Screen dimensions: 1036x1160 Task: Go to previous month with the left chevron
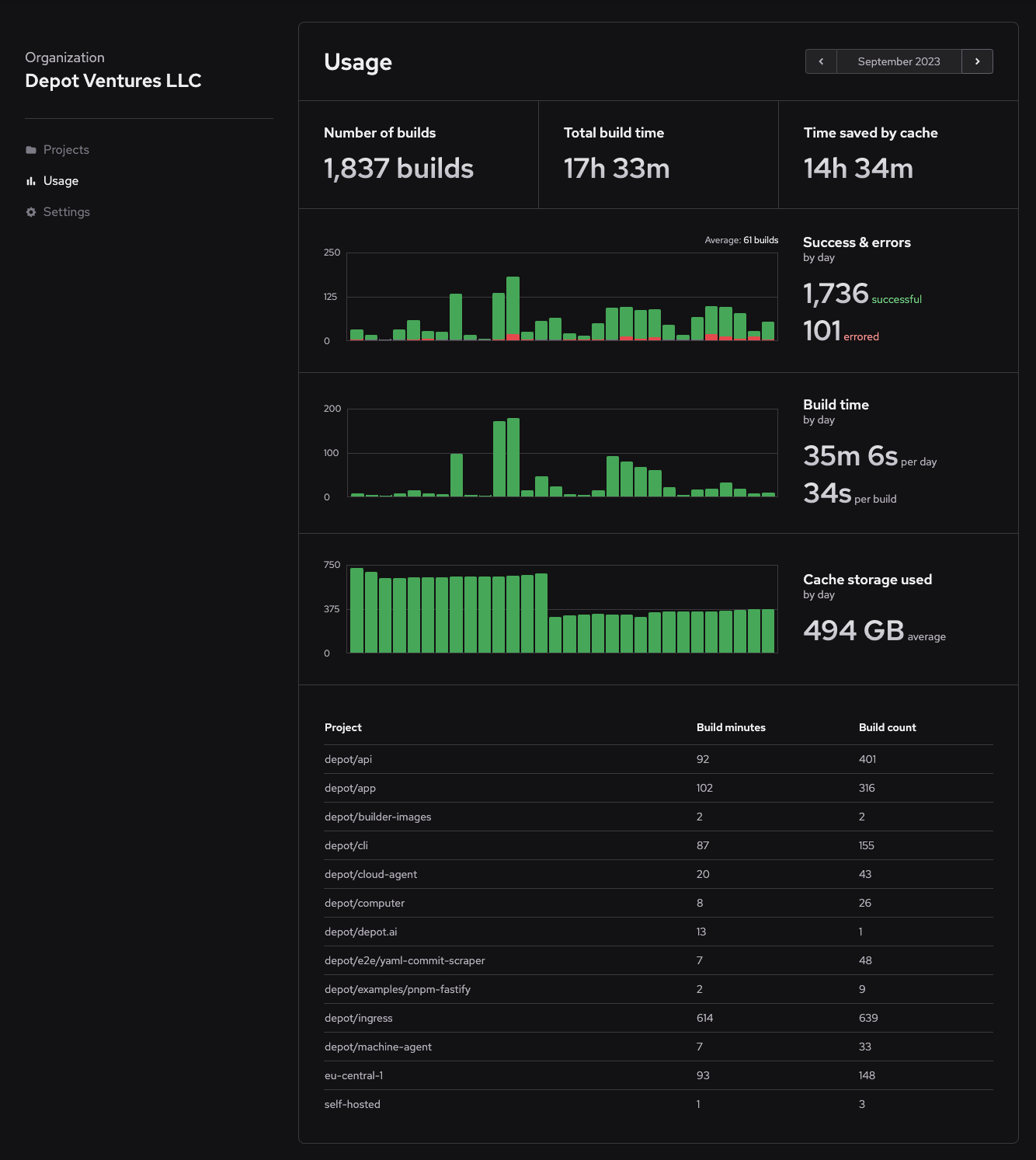[821, 61]
